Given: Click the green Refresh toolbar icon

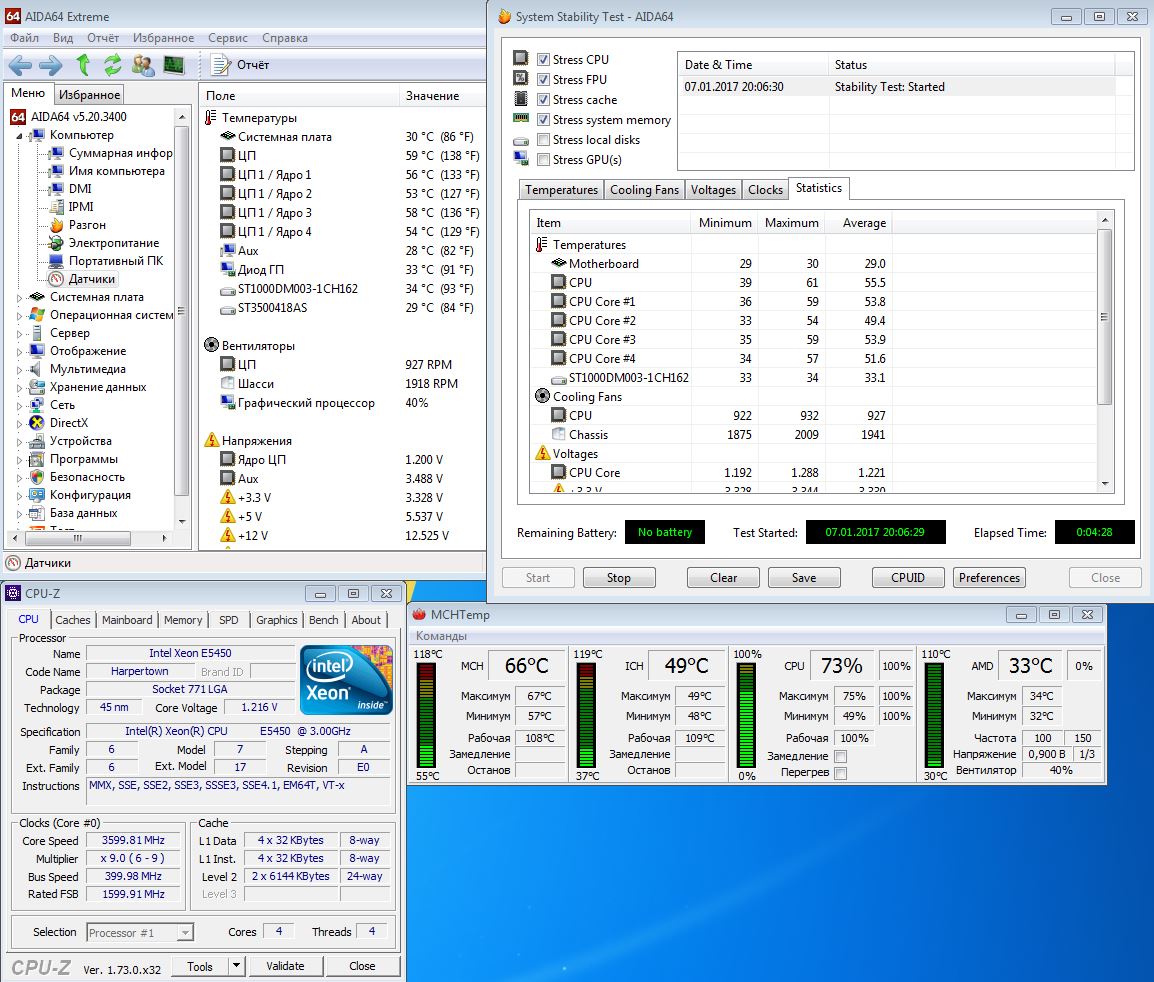Looking at the screenshot, I should (113, 66).
